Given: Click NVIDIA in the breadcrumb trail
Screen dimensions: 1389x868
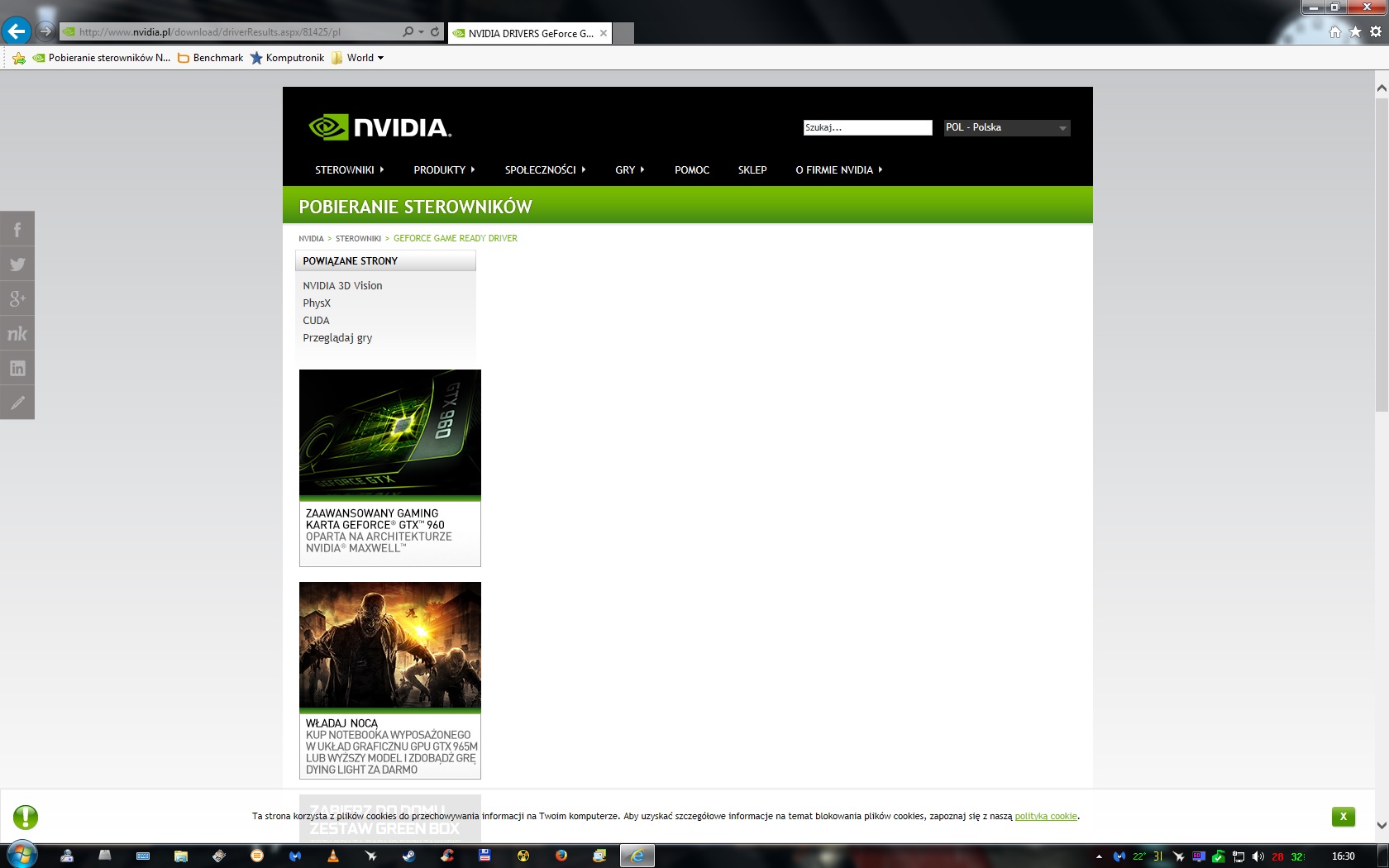Looking at the screenshot, I should (x=311, y=238).
